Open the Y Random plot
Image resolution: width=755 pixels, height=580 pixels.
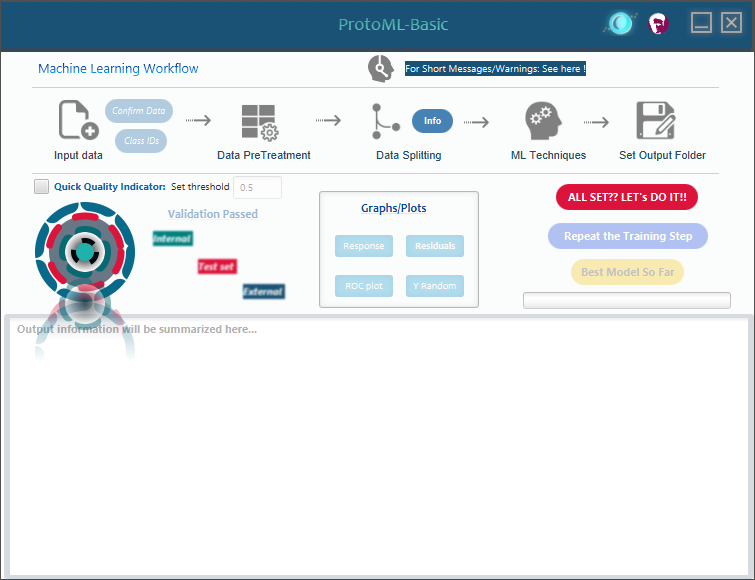click(x=435, y=286)
